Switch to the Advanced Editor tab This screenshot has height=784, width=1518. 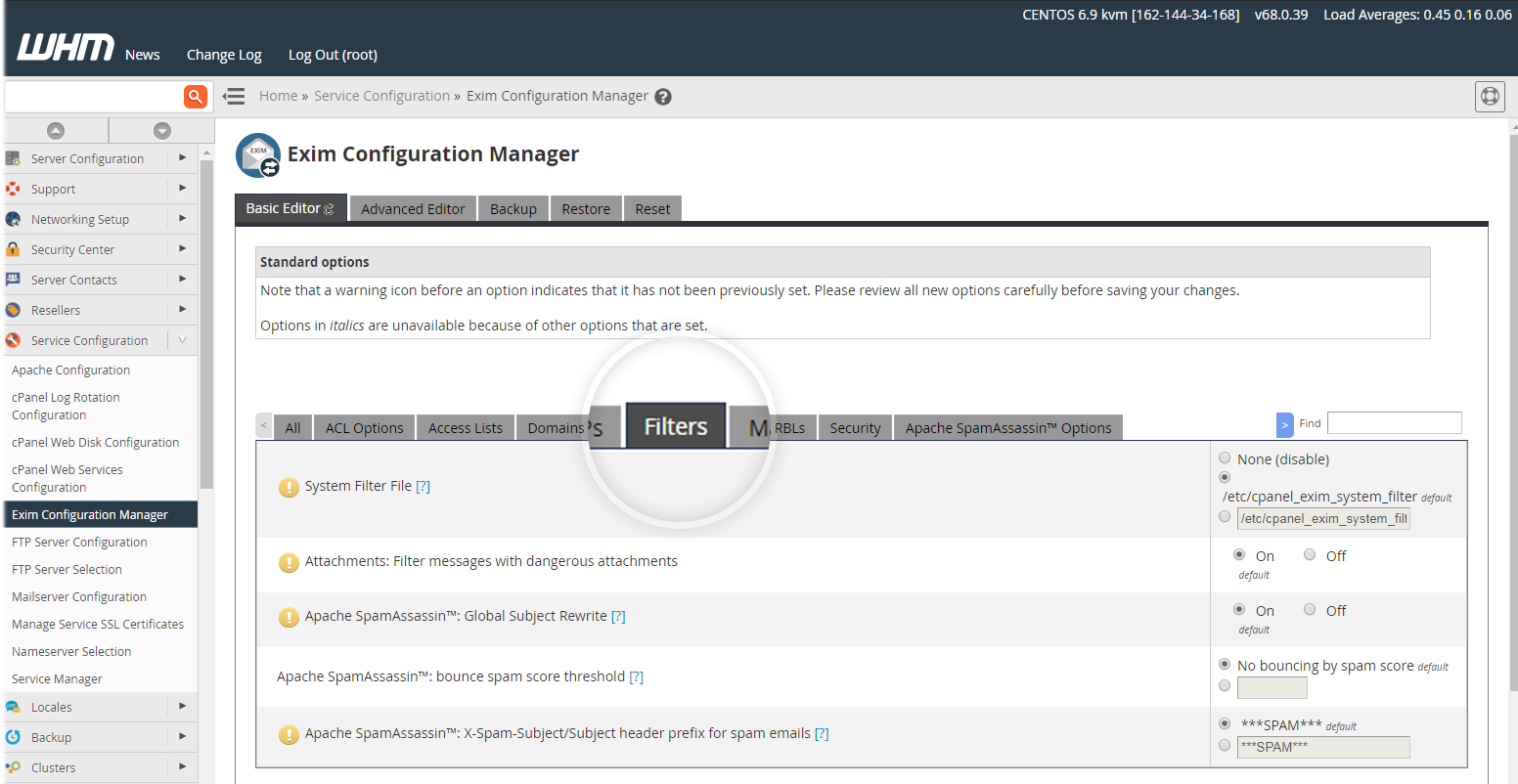pos(413,209)
